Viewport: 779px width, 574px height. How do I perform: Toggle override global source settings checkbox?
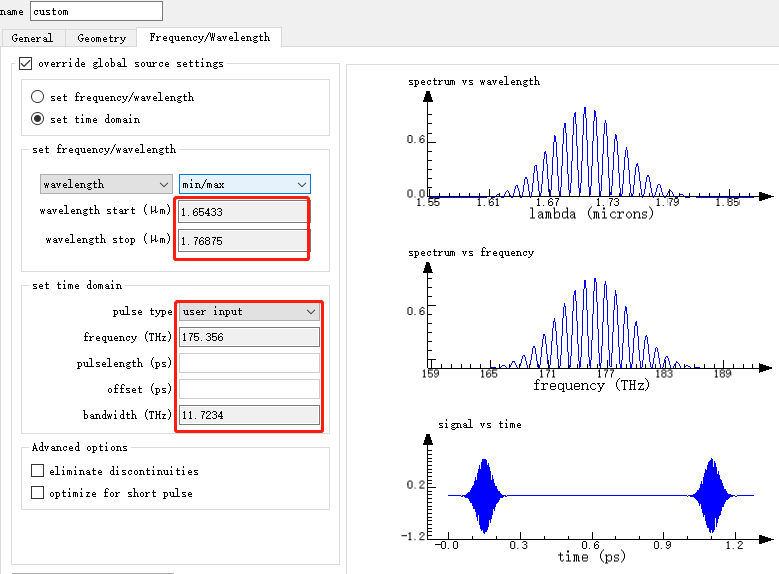tap(26, 64)
